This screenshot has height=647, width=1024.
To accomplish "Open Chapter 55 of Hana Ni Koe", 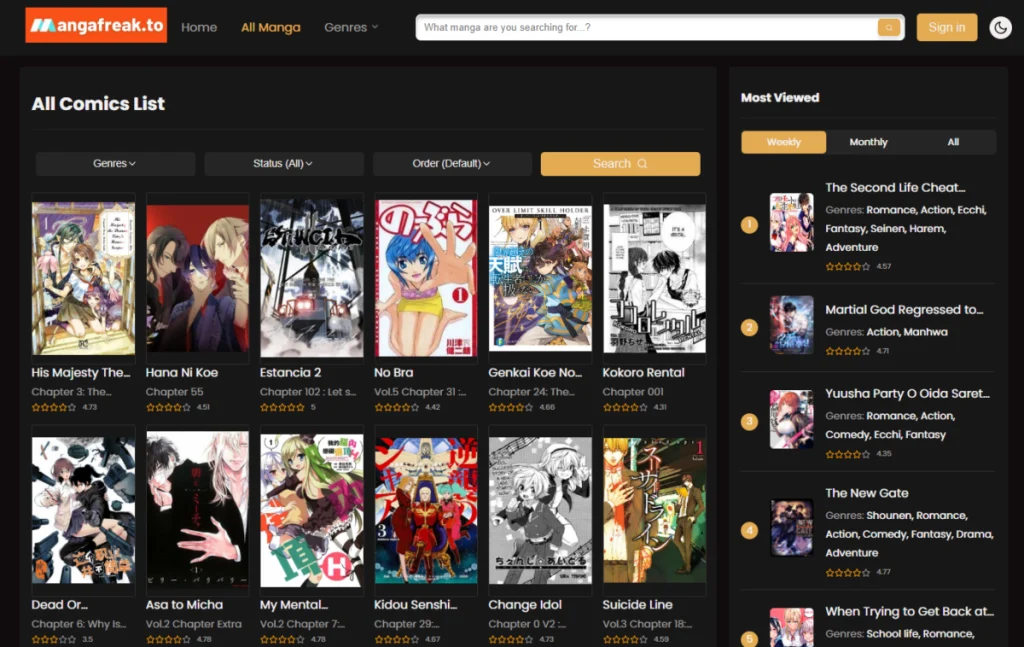I will click(x=174, y=392).
